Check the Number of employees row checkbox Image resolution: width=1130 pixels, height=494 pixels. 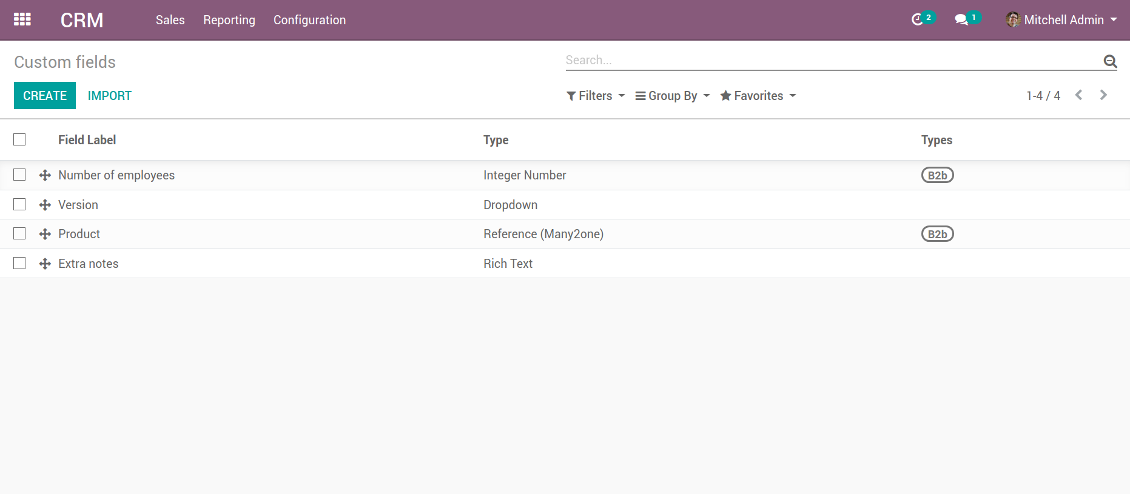[x=20, y=175]
